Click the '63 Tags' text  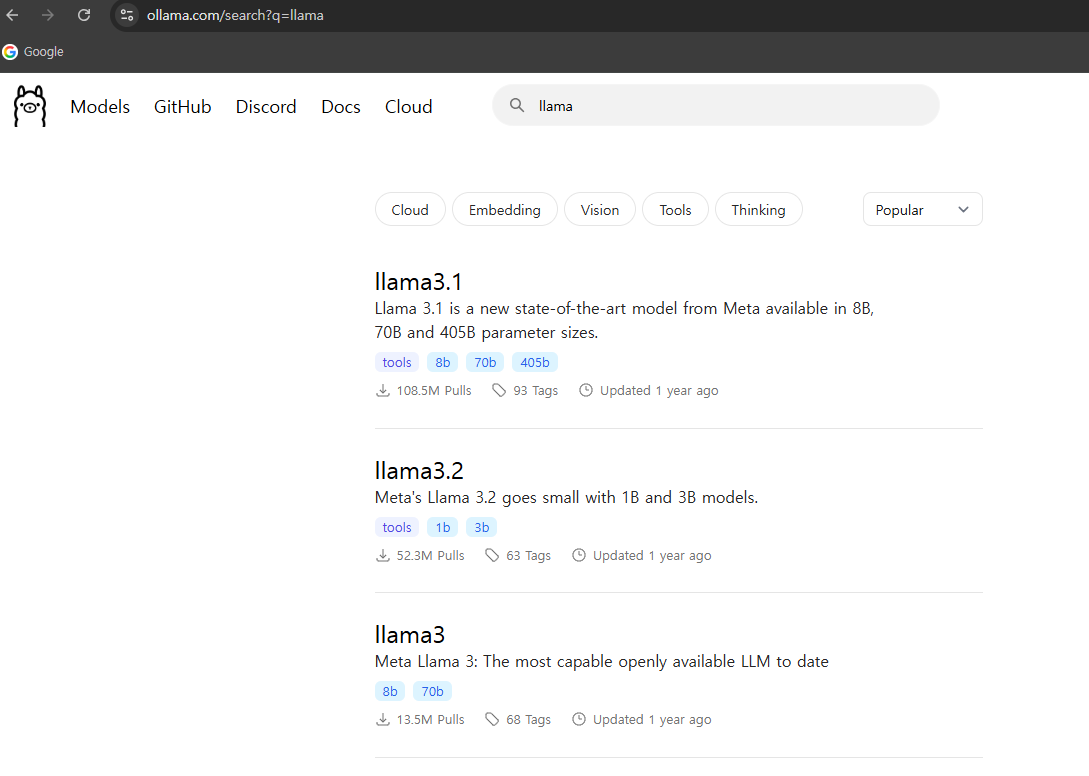[x=529, y=555]
